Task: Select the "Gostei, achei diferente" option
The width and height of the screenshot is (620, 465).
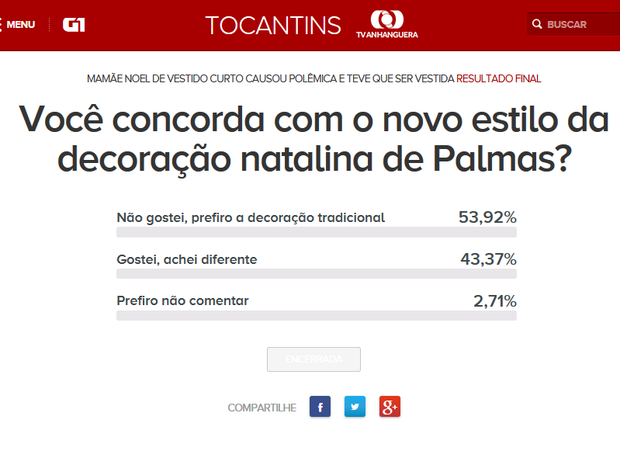Action: (187, 259)
